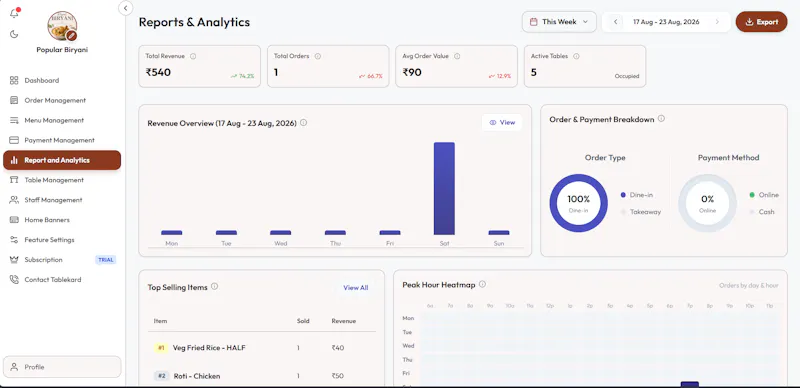Collapse the sidebar with chevron button
The width and height of the screenshot is (800, 388).
coord(126,8)
